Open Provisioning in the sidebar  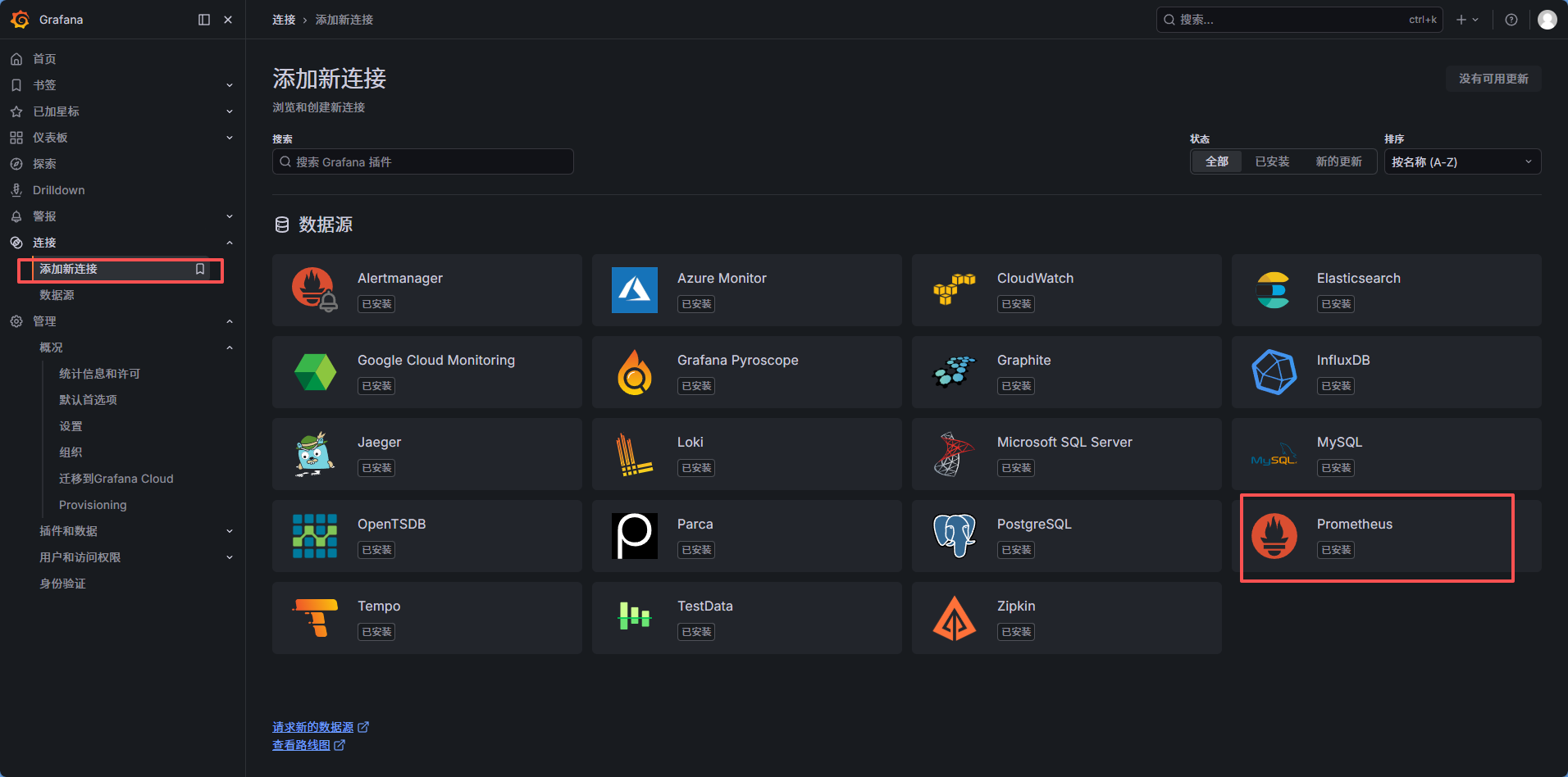point(93,505)
